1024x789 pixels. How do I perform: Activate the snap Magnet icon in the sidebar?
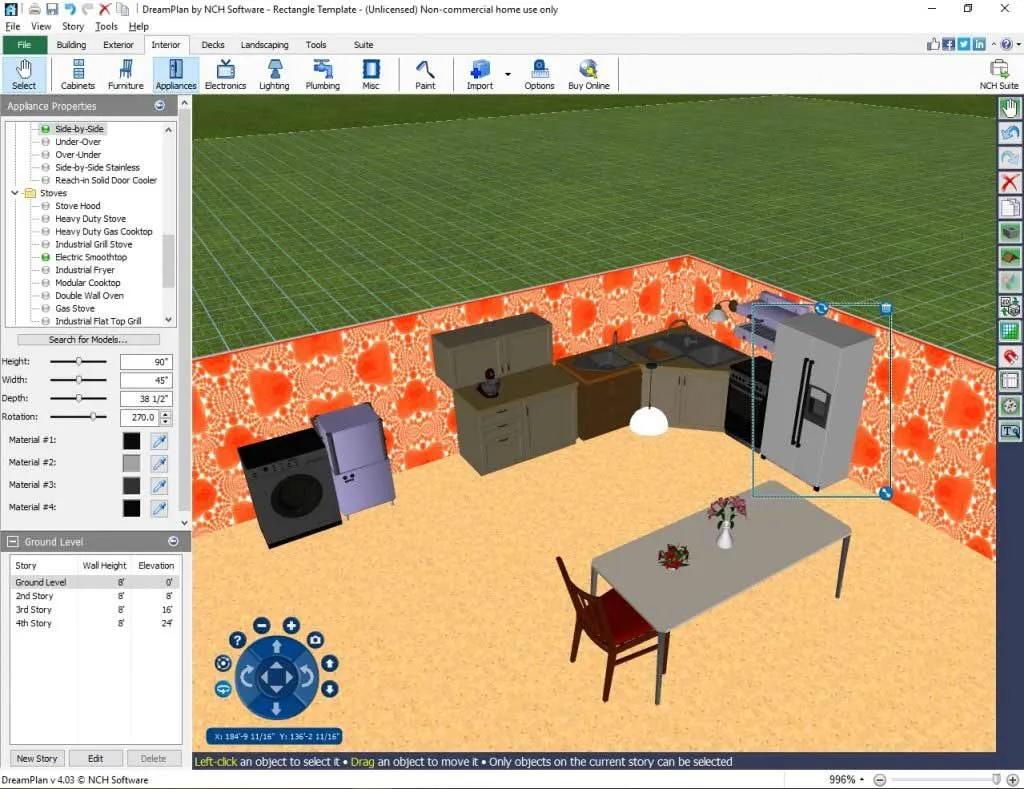[1011, 356]
